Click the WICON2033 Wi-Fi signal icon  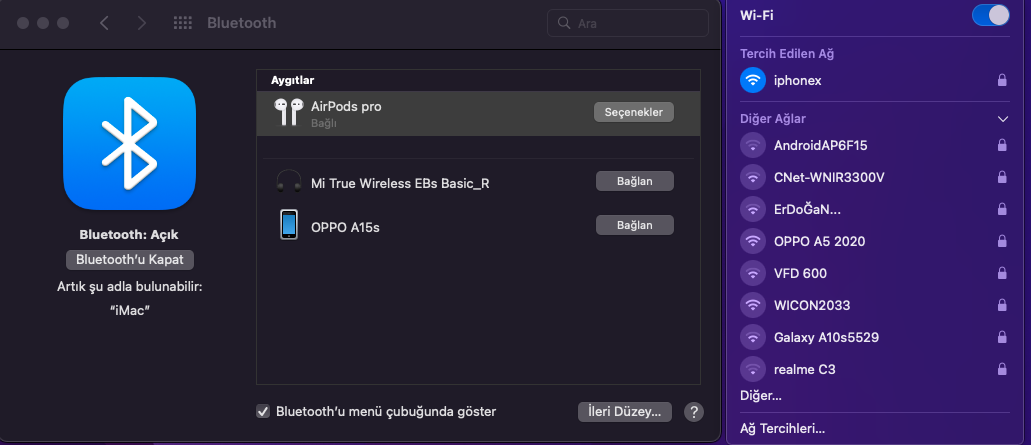pyautogui.click(x=753, y=305)
